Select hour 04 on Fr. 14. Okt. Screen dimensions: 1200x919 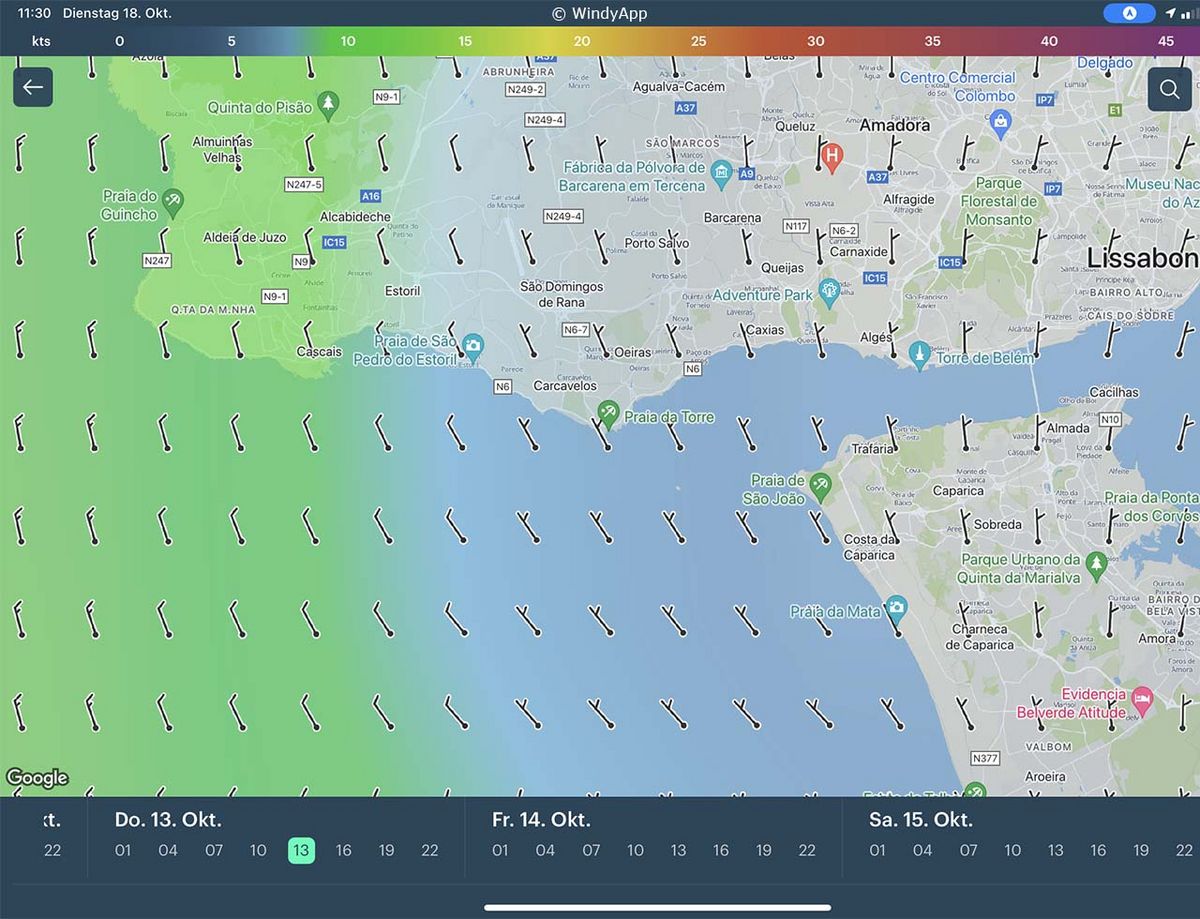click(x=545, y=850)
